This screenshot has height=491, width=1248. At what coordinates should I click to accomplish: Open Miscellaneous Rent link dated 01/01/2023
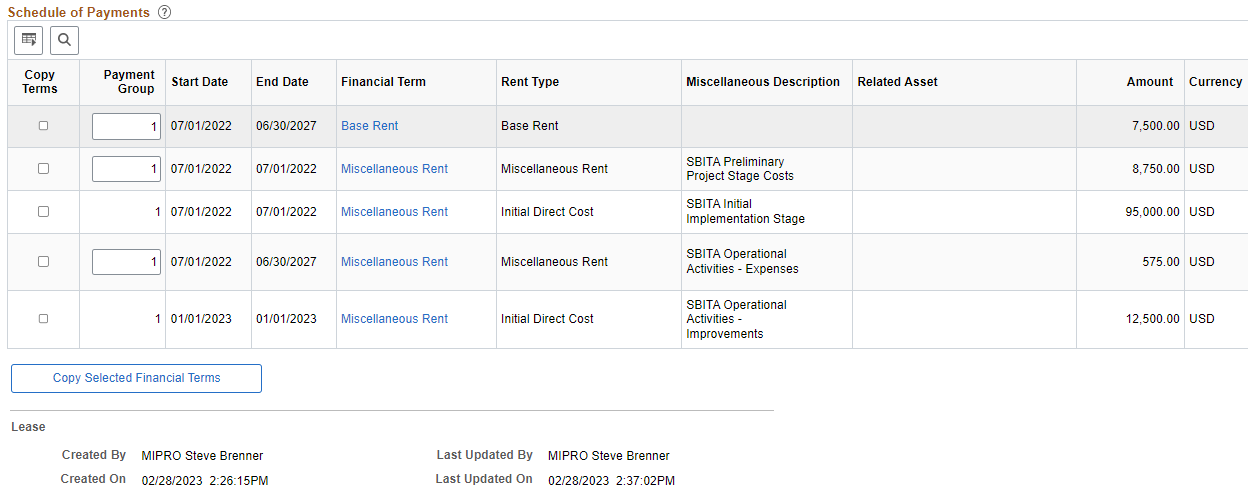click(394, 319)
